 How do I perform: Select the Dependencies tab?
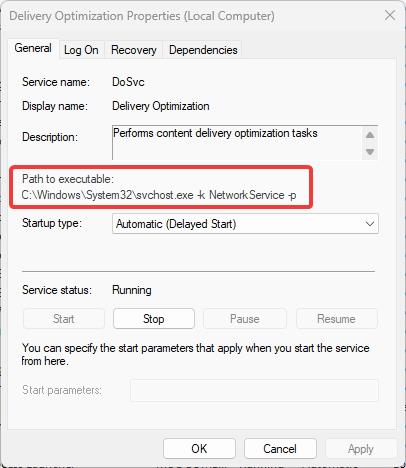point(203,50)
